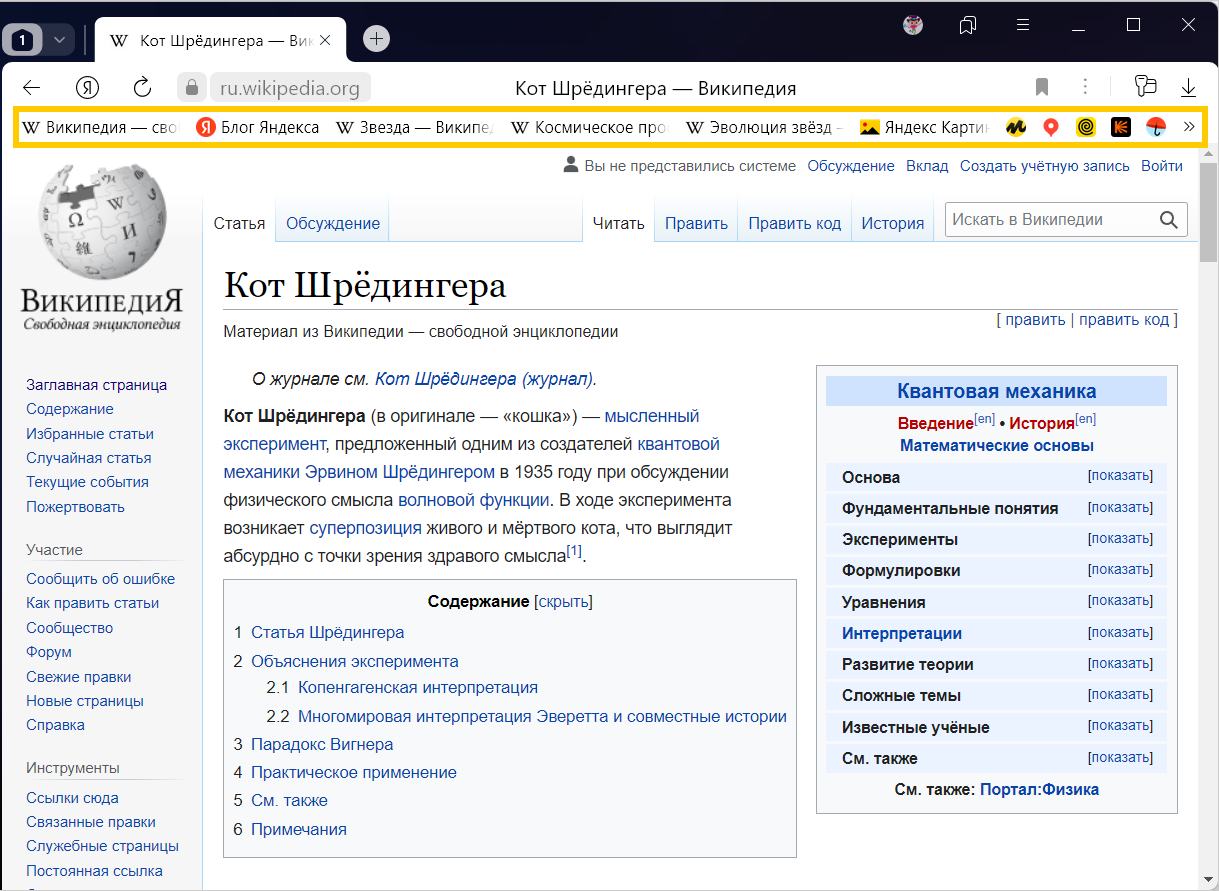Open the downloads arrow icon
This screenshot has width=1219, height=891.
tap(1188, 88)
